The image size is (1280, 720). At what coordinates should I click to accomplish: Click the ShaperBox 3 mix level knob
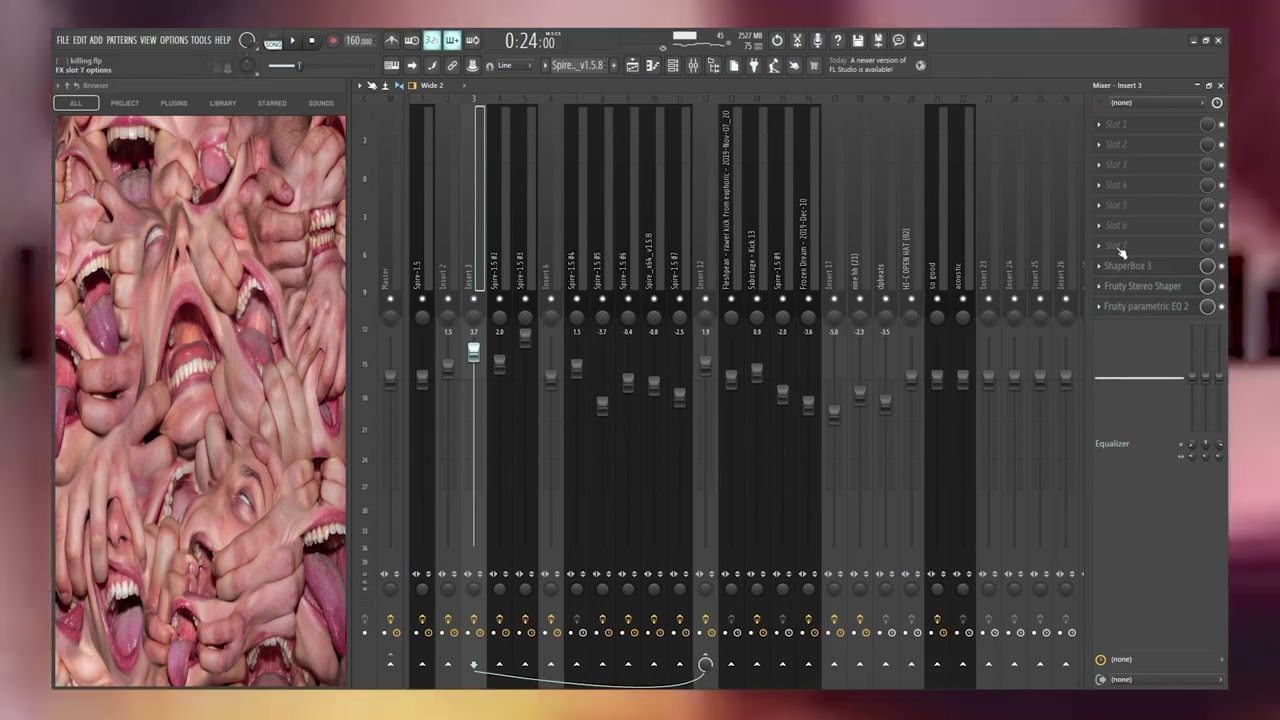pos(1207,266)
